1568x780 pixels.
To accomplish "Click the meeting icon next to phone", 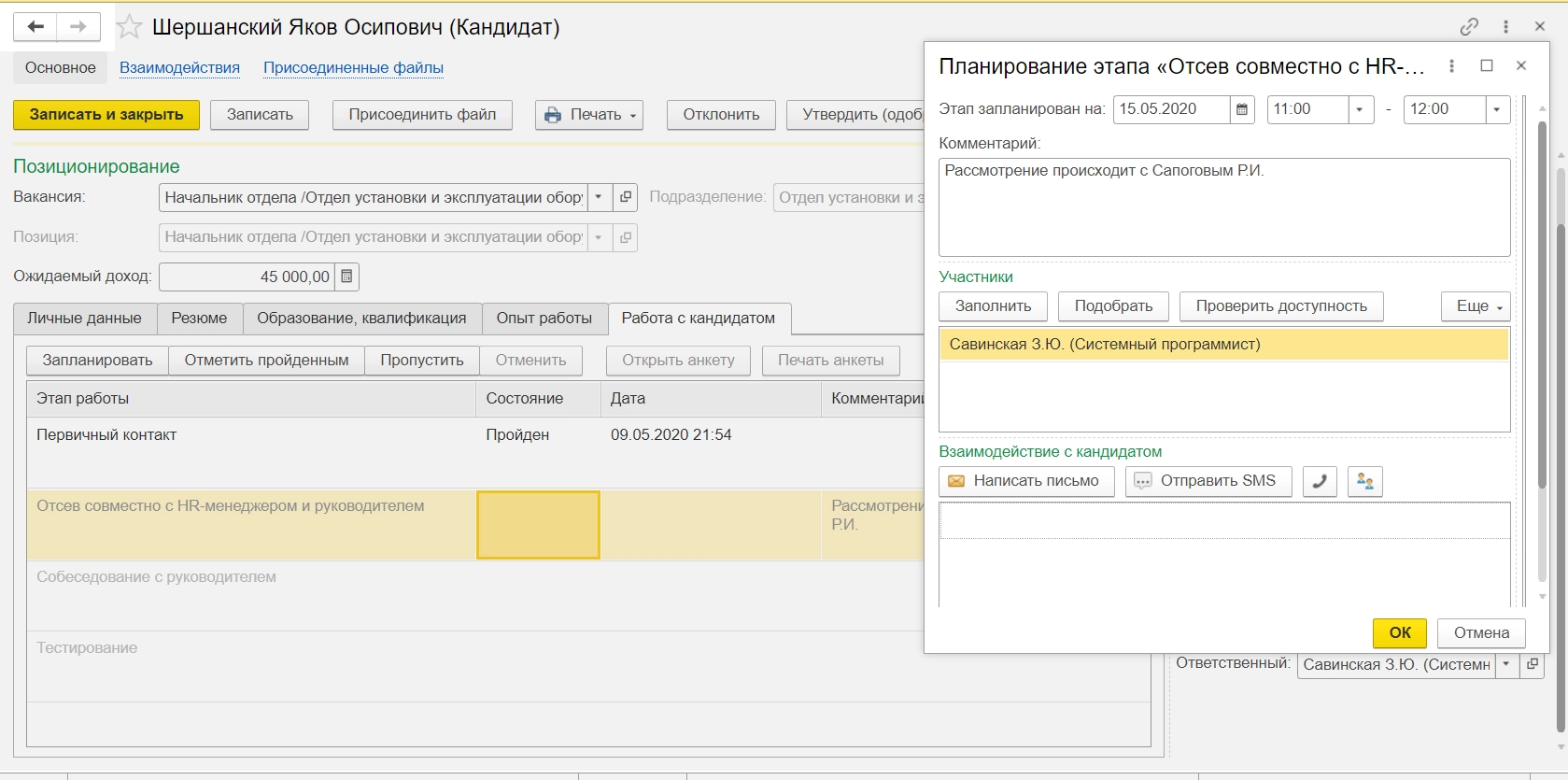I will point(1364,481).
